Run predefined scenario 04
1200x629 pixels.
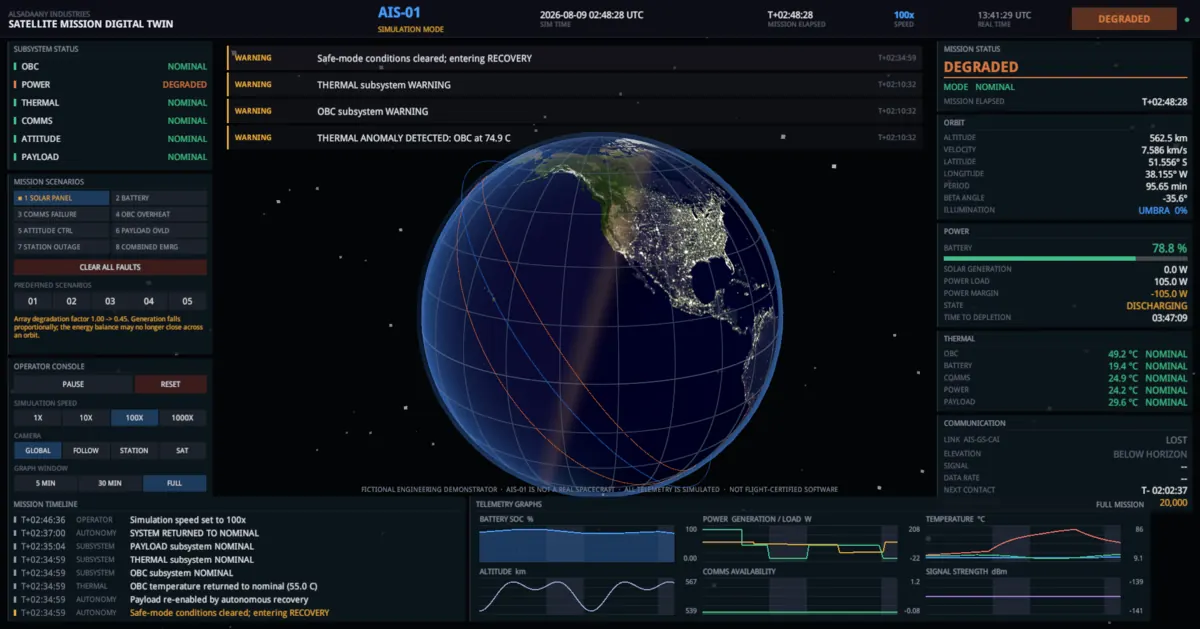(149, 301)
